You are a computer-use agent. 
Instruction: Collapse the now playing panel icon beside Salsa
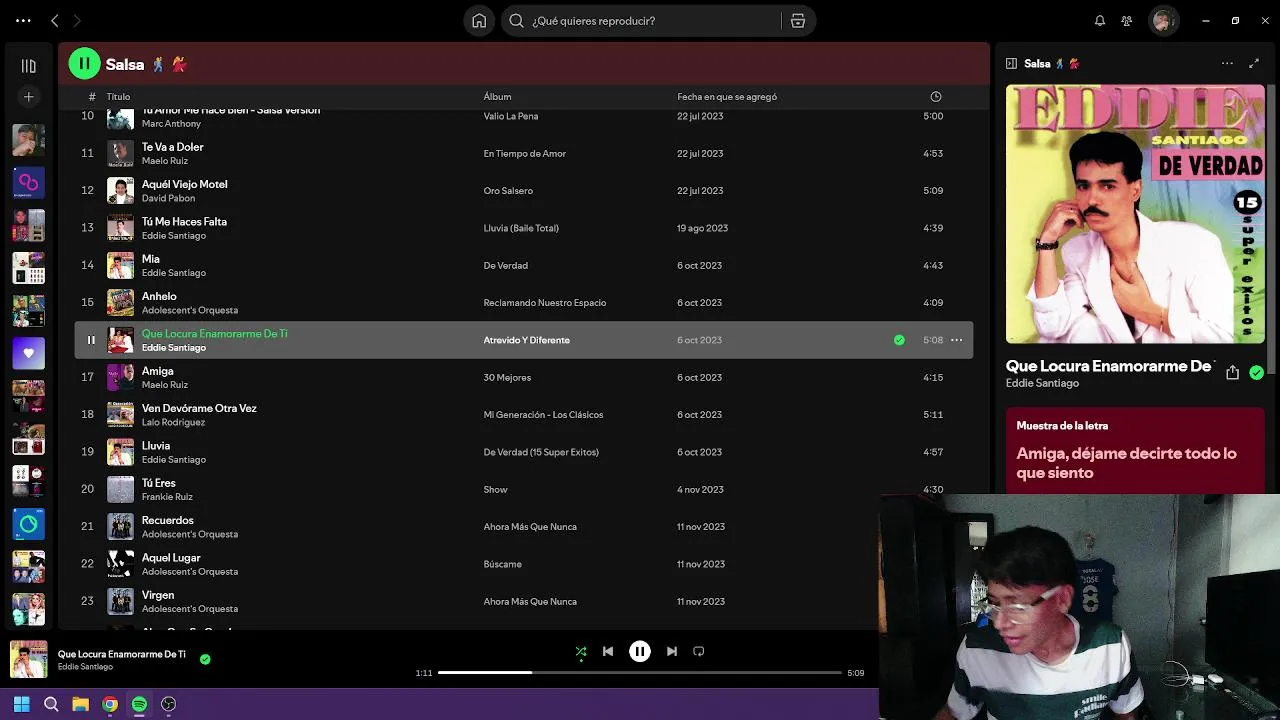coord(1011,63)
